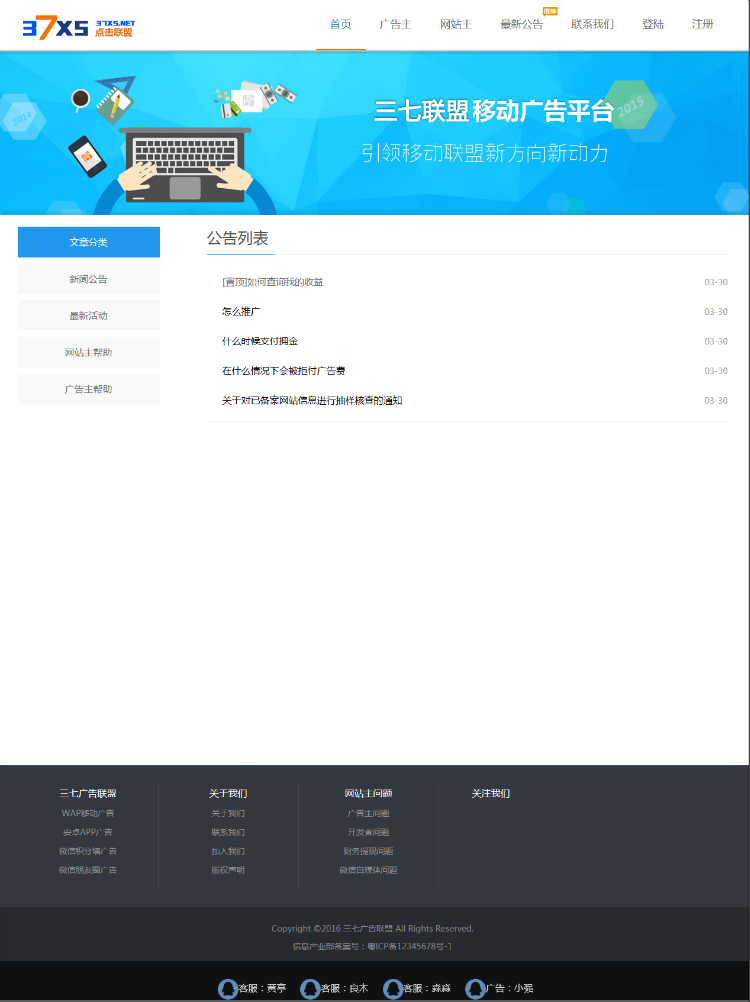Click footer link 安卓APP广告
The height and width of the screenshot is (1002, 750).
(x=88, y=832)
